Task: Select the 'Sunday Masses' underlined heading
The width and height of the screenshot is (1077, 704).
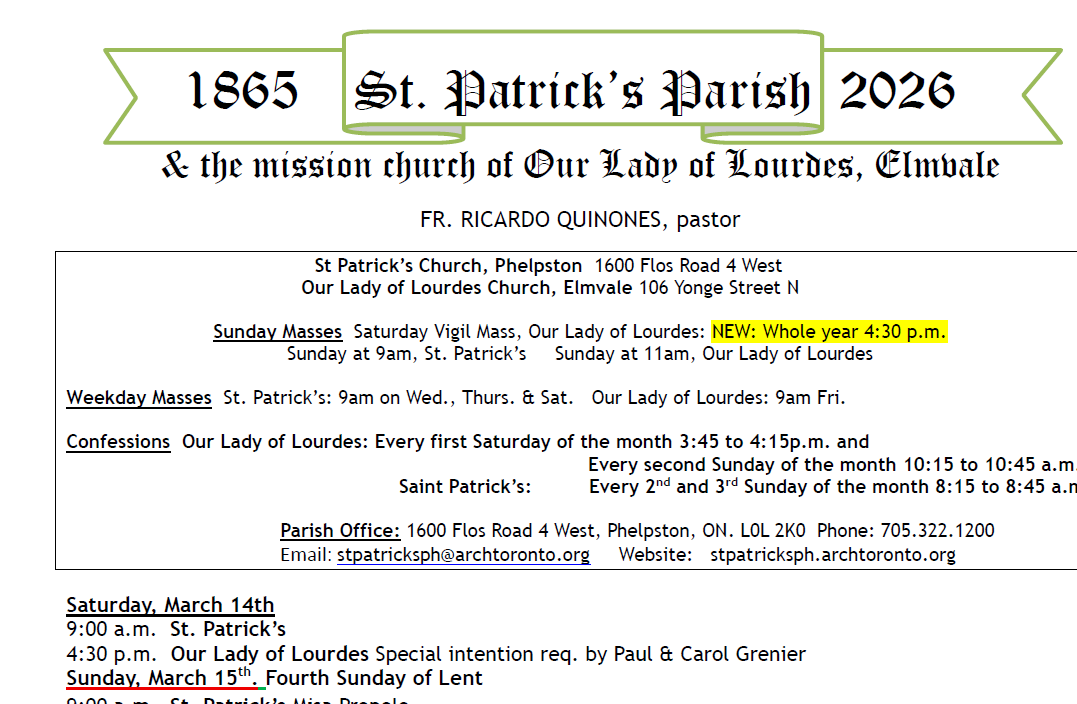Action: tap(277, 331)
